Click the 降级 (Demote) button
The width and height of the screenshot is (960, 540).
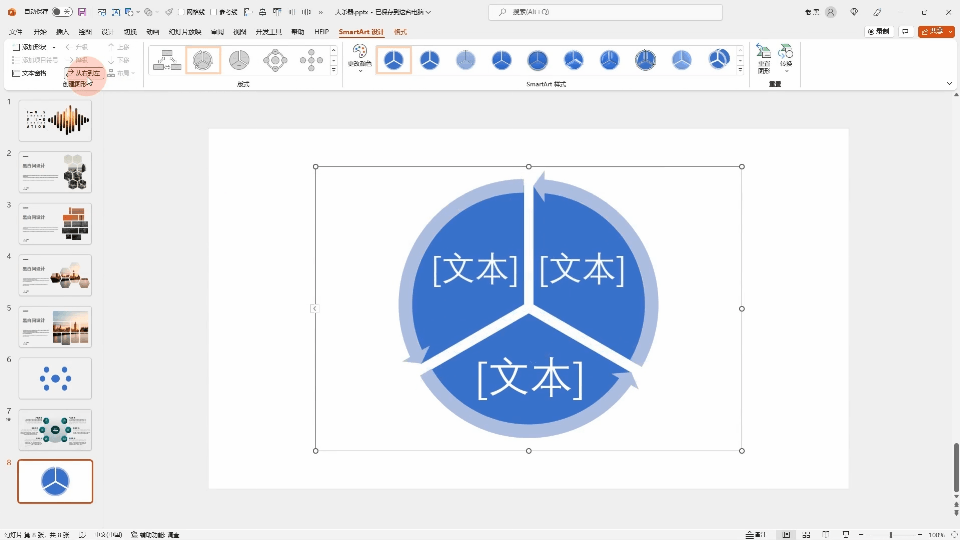click(77, 60)
